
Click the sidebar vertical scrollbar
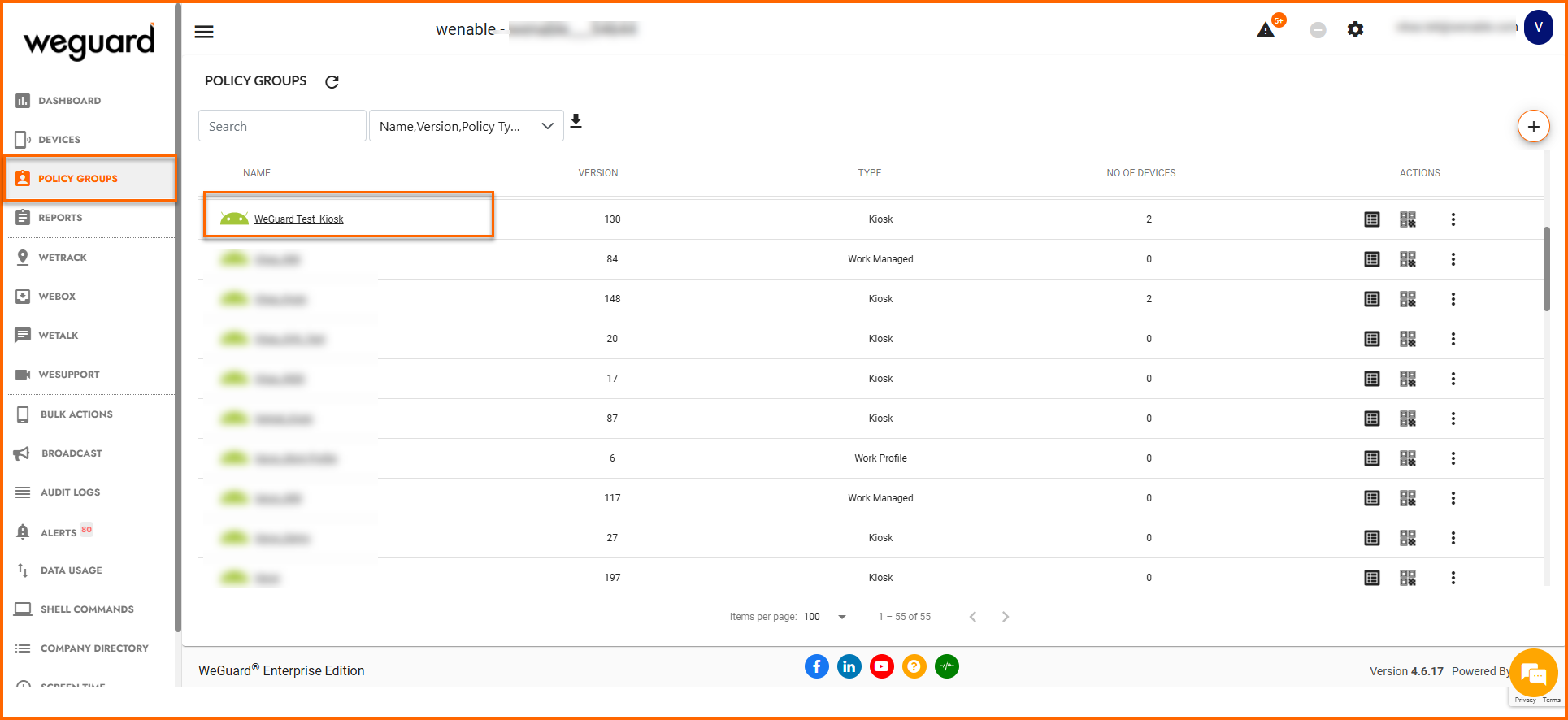pos(177,317)
